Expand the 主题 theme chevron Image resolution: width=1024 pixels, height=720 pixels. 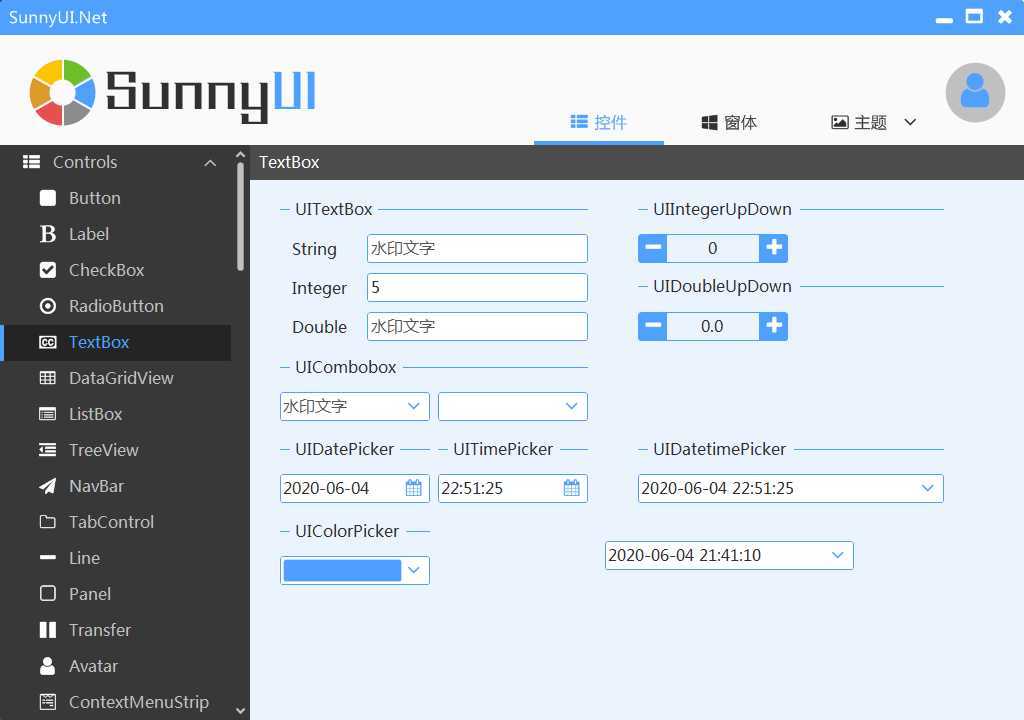tap(910, 122)
